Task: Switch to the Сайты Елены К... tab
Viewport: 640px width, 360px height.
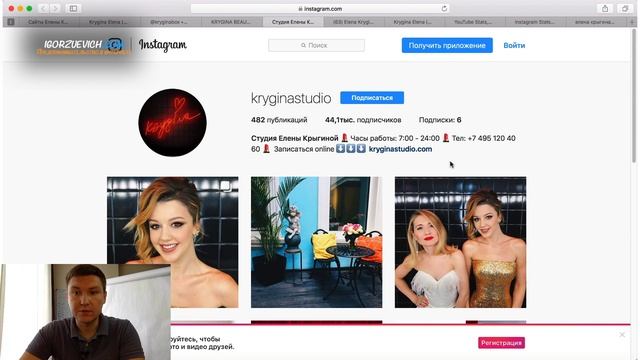Action: pyautogui.click(x=48, y=22)
